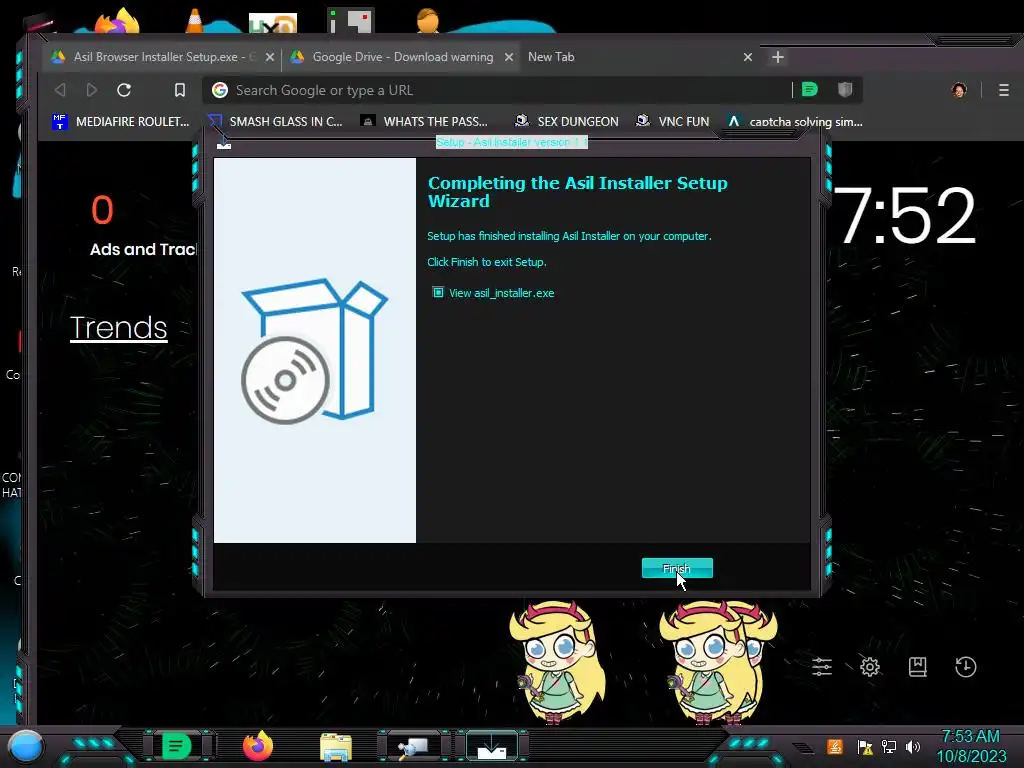1024x768 pixels.
Task: Click the HxD desktop icon
Action: (x=273, y=24)
